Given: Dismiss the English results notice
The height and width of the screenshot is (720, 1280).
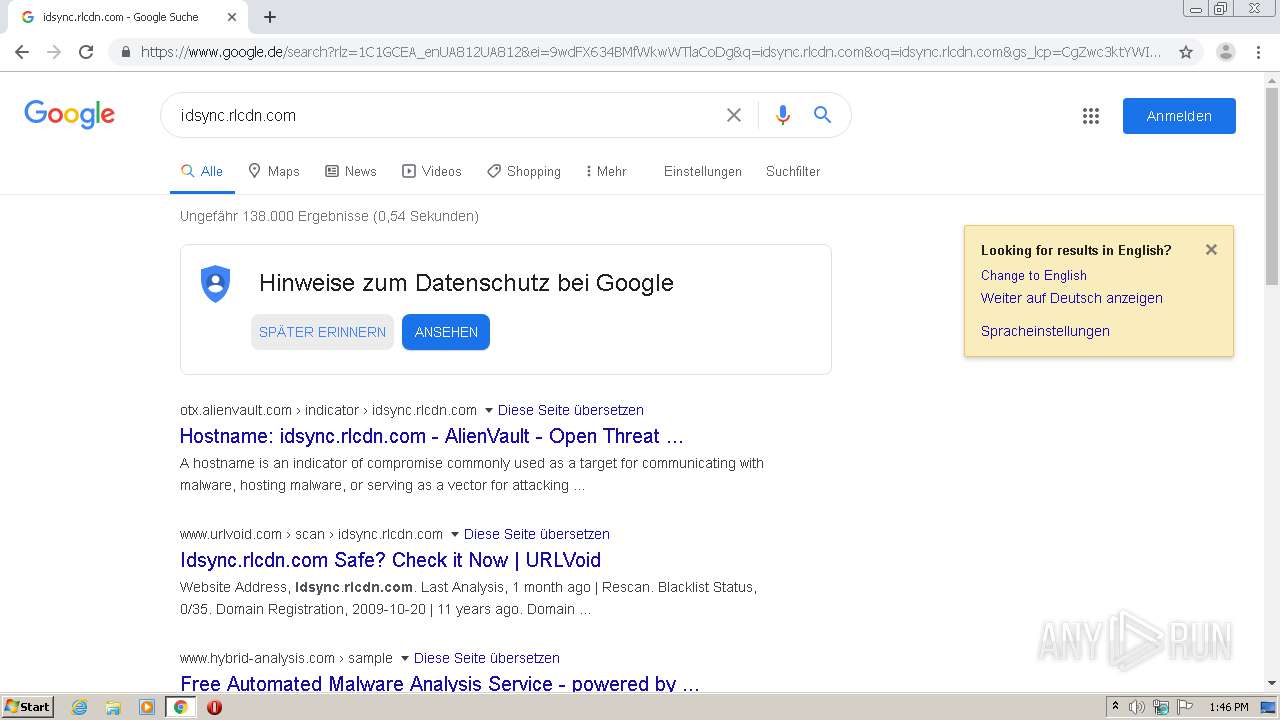Looking at the screenshot, I should tap(1211, 250).
